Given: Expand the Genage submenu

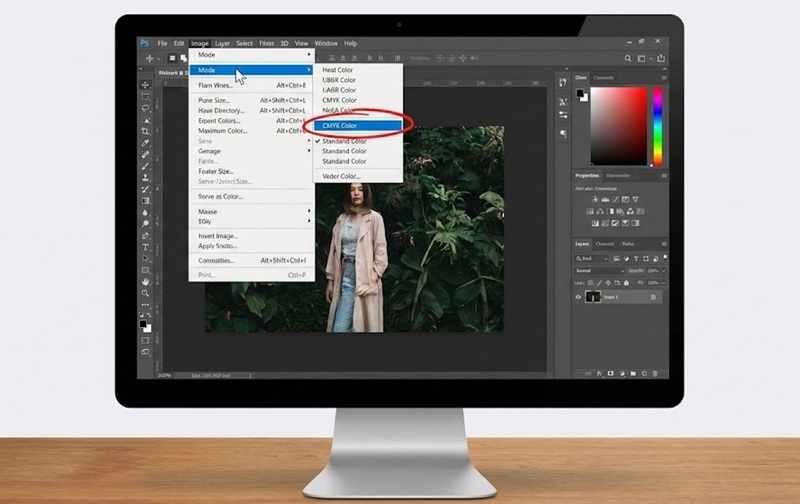Looking at the screenshot, I should 252,151.
